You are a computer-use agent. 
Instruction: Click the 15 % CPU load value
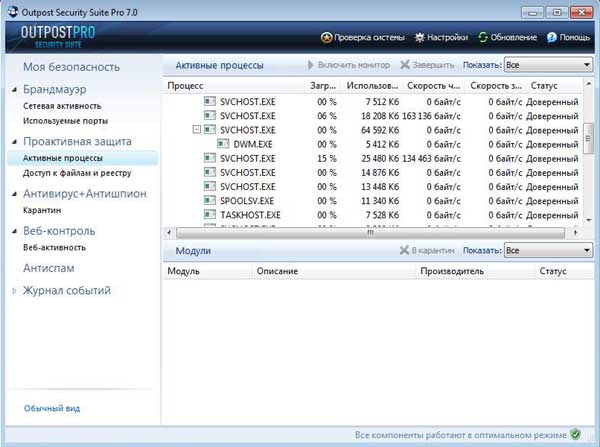[x=326, y=158]
